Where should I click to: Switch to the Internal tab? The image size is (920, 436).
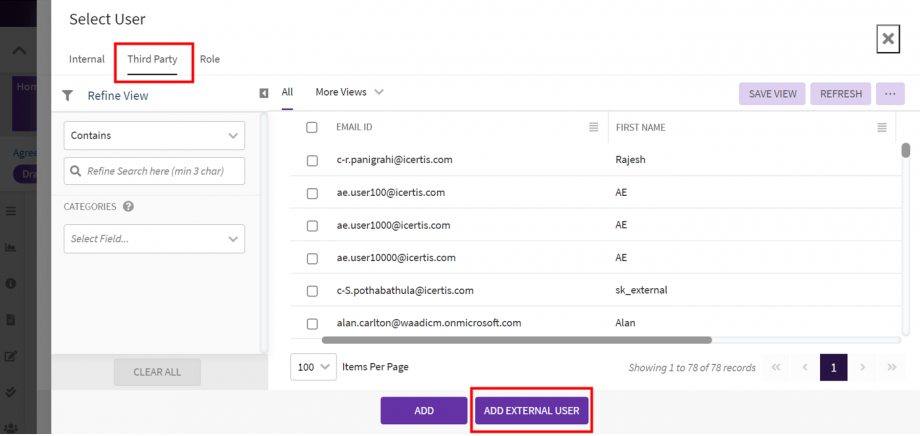coord(87,59)
